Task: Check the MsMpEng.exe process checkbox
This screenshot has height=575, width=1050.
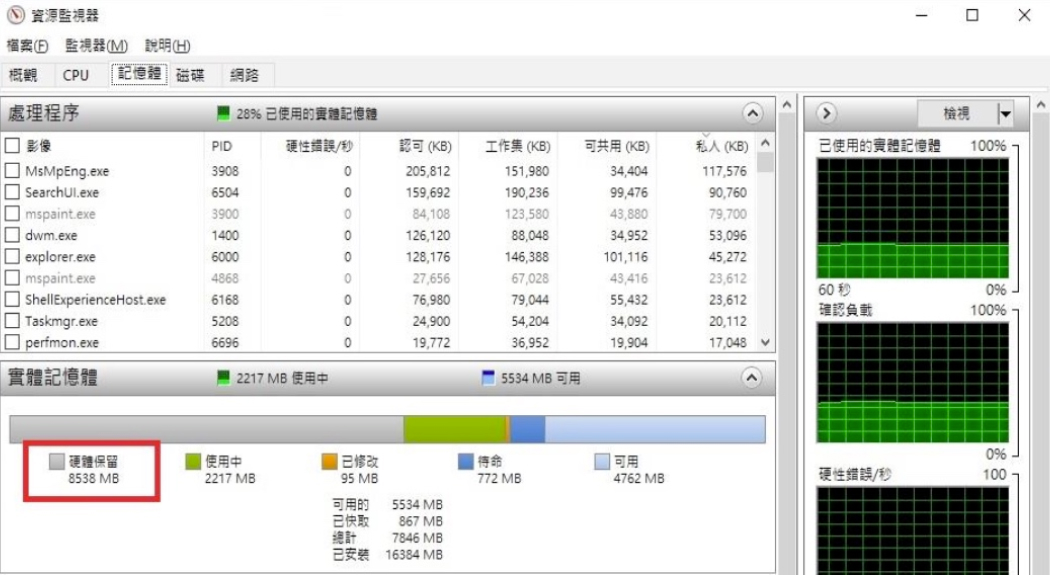Action: 12,171
